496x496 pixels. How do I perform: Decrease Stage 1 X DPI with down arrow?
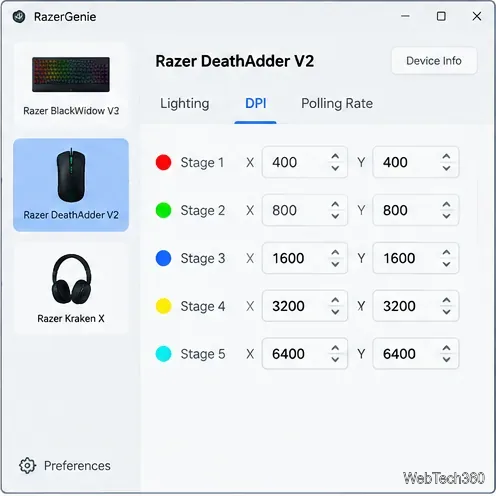(335, 168)
